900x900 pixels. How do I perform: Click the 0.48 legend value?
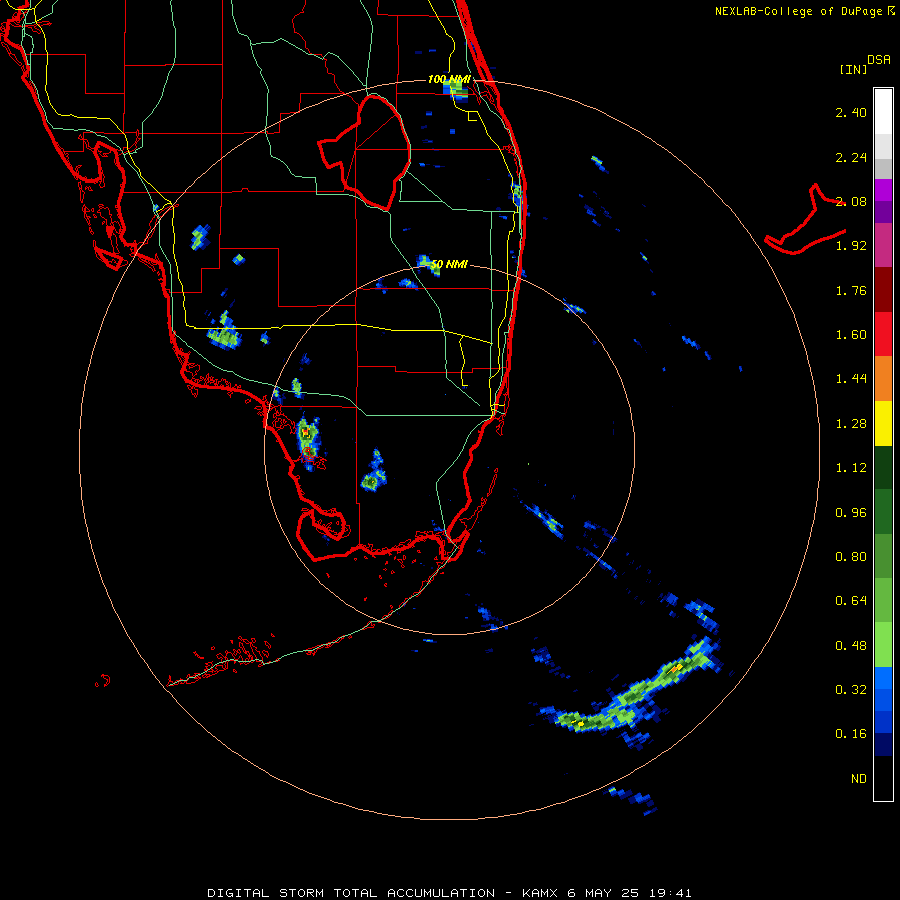(851, 646)
